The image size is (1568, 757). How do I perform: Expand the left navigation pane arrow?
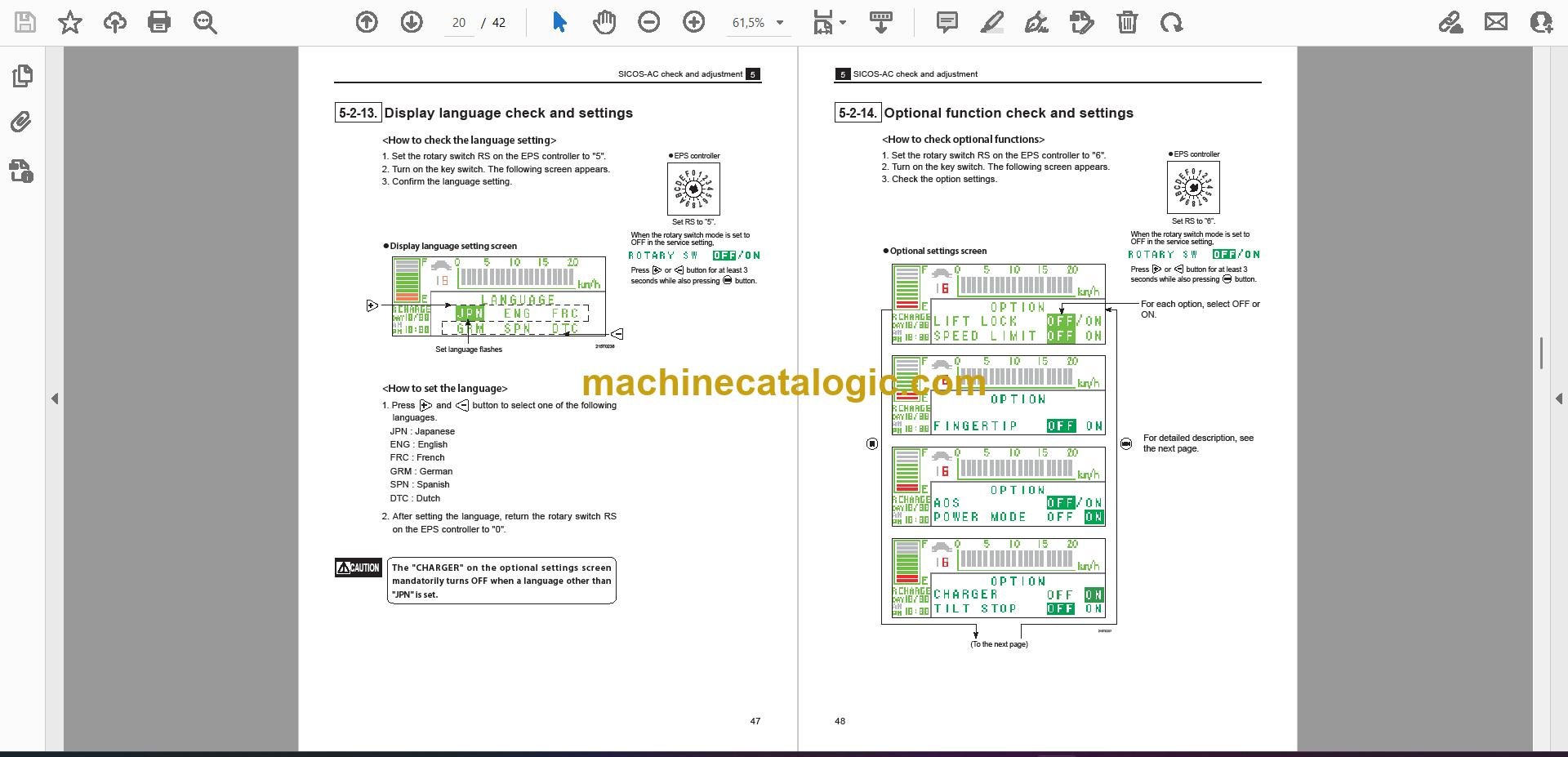coord(55,399)
